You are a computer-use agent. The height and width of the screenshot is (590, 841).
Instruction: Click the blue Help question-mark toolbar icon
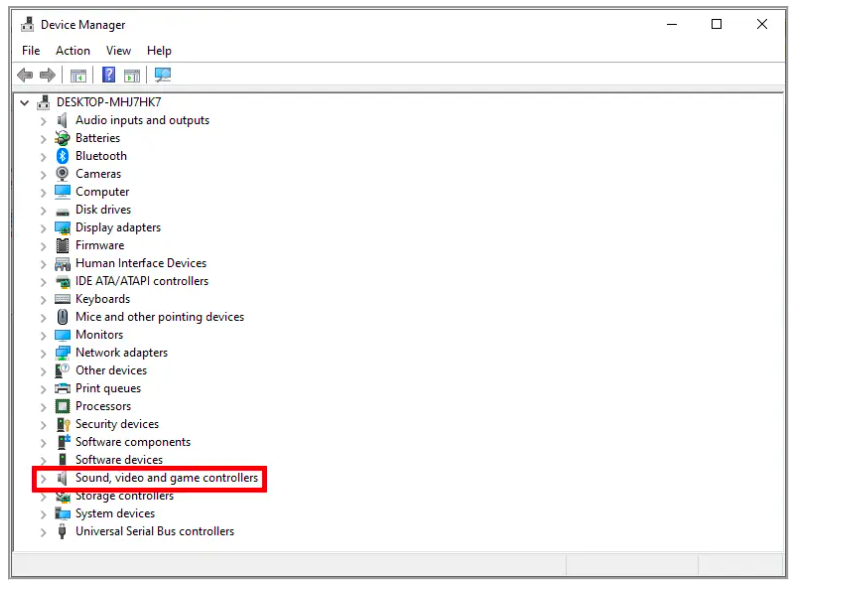pos(108,75)
